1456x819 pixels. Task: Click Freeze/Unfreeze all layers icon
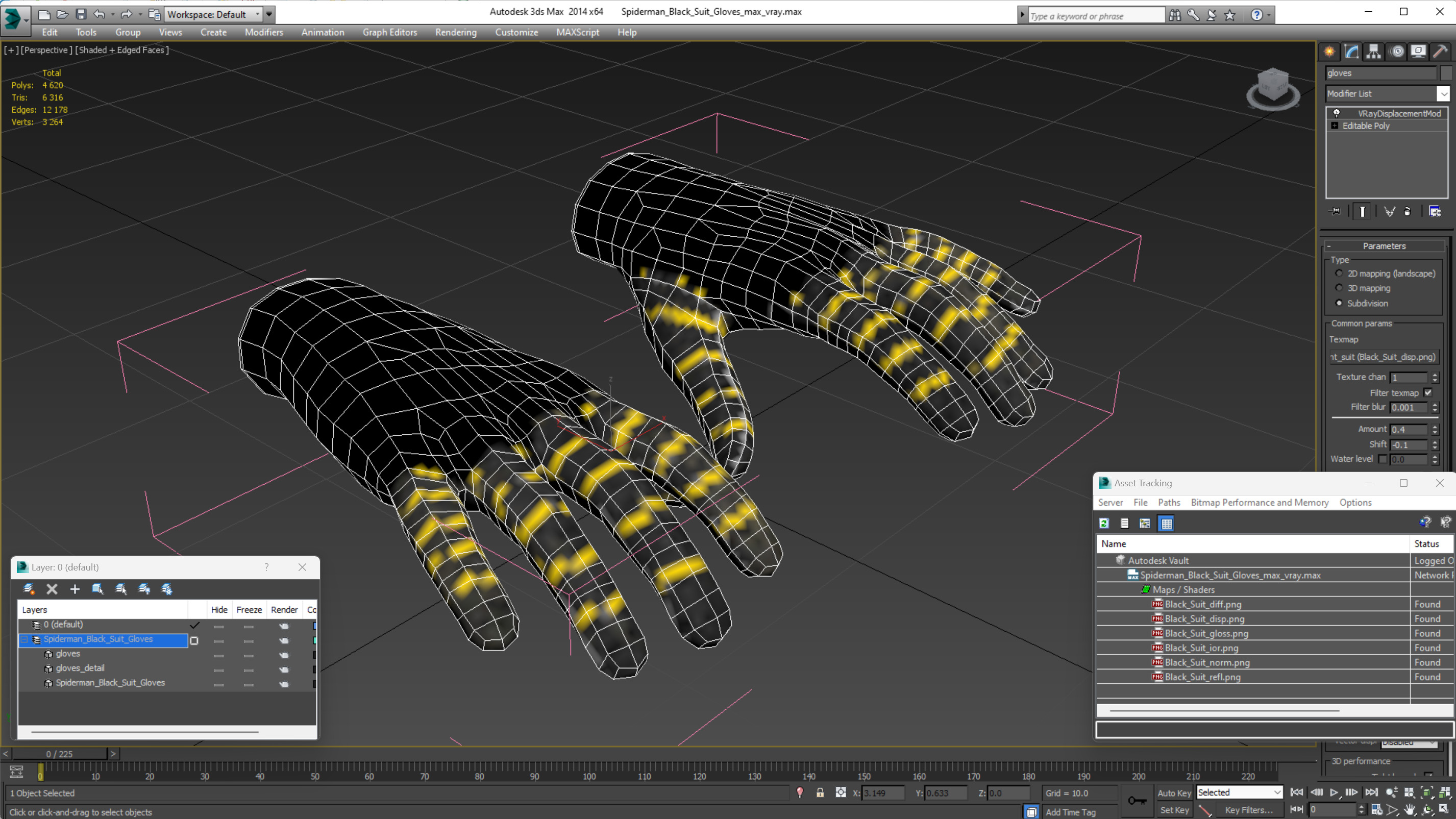[x=167, y=589]
